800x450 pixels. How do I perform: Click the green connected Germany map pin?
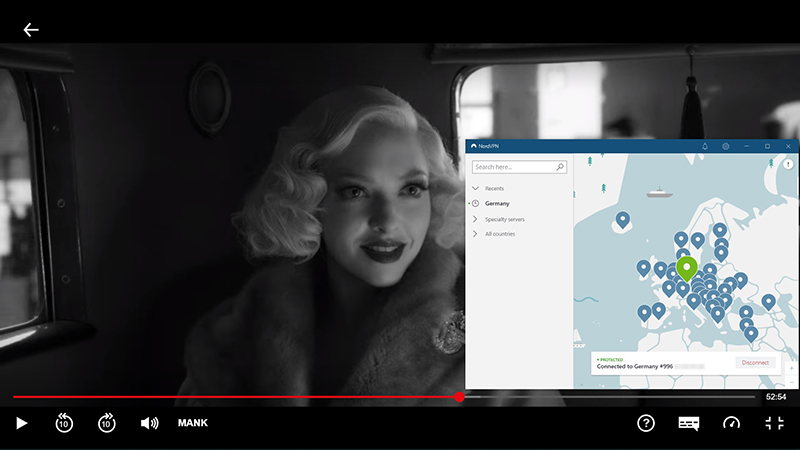click(x=687, y=268)
